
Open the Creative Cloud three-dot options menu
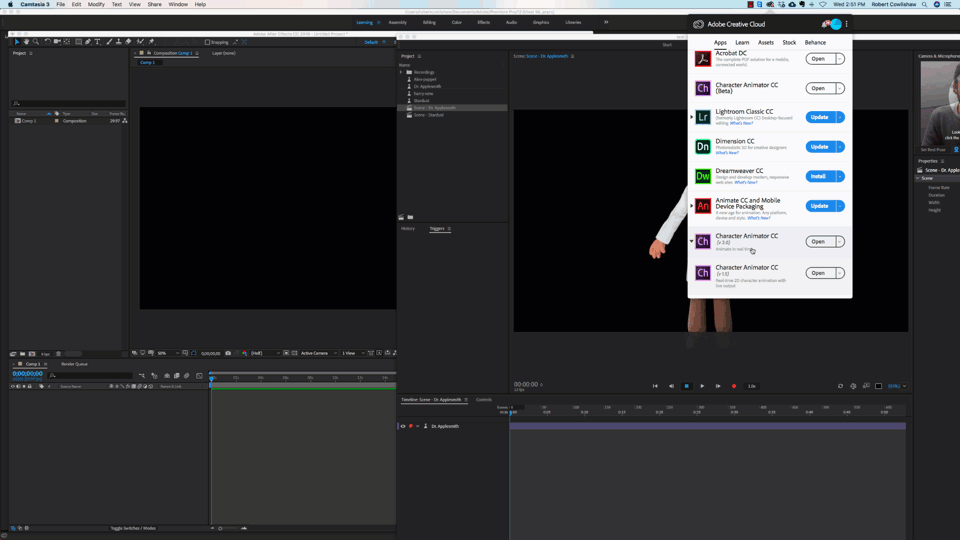click(847, 24)
